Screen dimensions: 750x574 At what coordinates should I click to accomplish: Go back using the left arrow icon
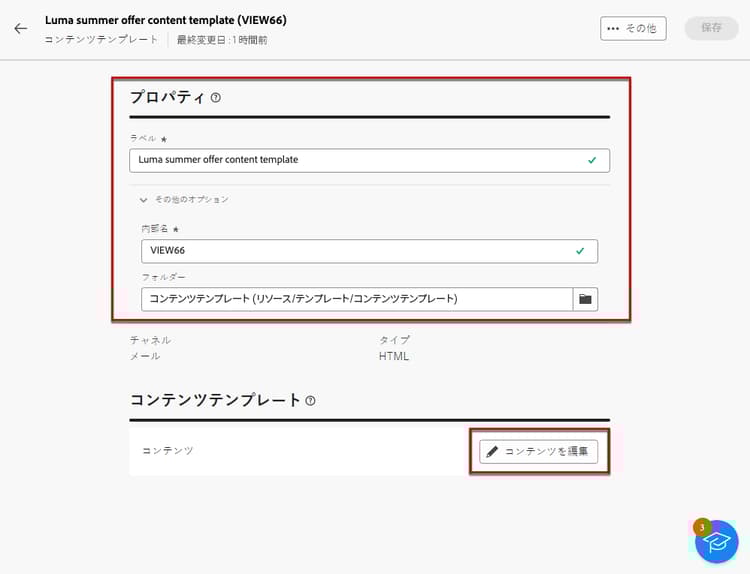click(21, 29)
